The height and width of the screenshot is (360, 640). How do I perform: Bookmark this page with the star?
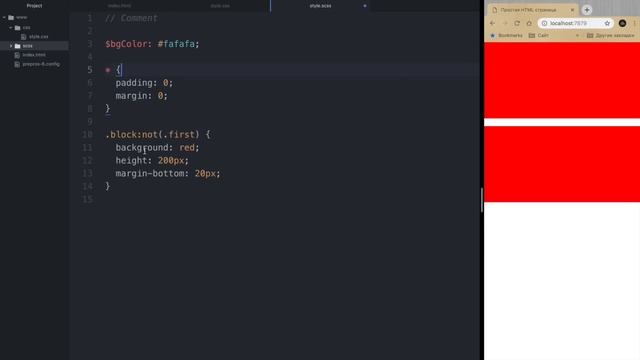click(x=607, y=23)
